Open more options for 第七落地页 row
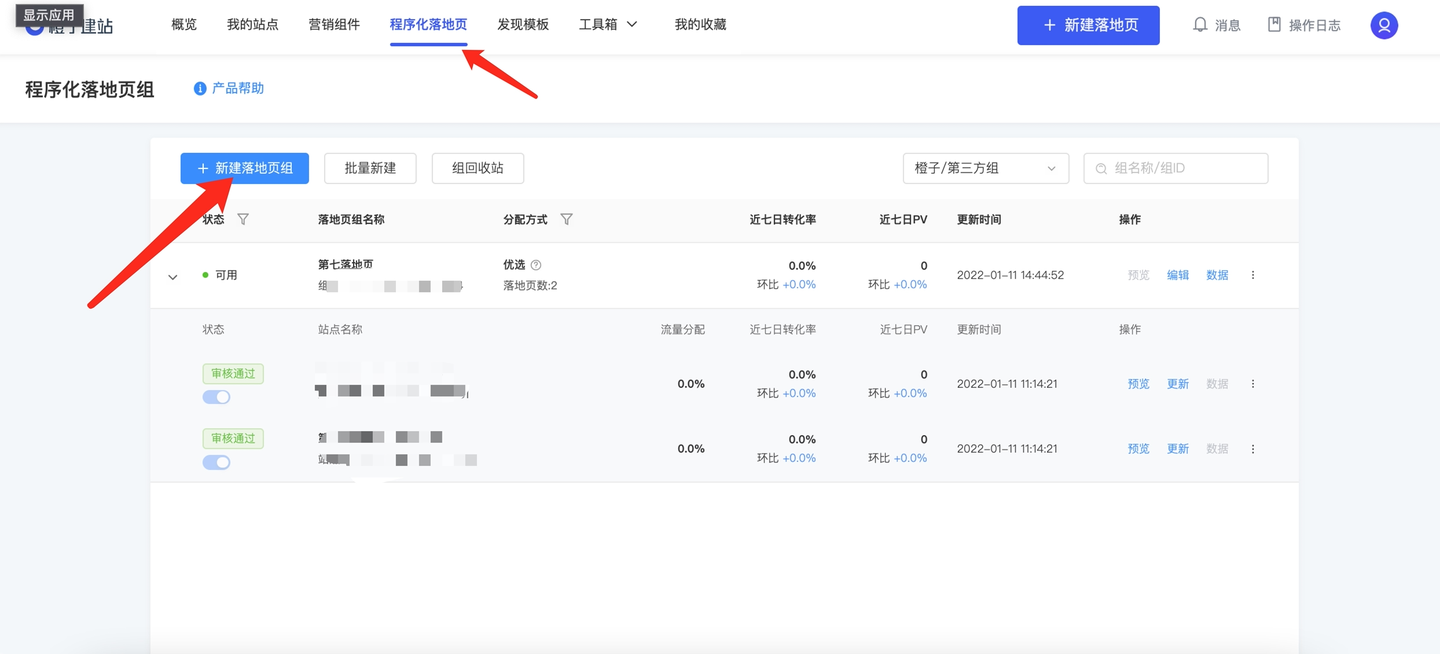This screenshot has height=654, width=1440. (x=1253, y=275)
